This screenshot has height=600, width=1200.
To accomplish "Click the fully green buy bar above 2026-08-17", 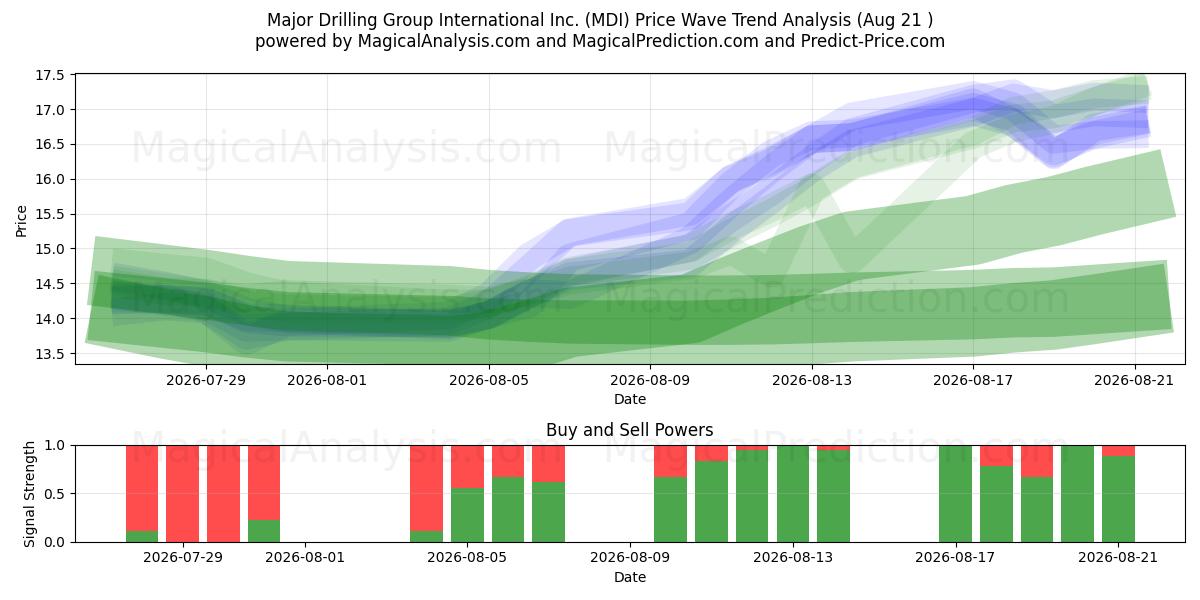I will pos(955,493).
